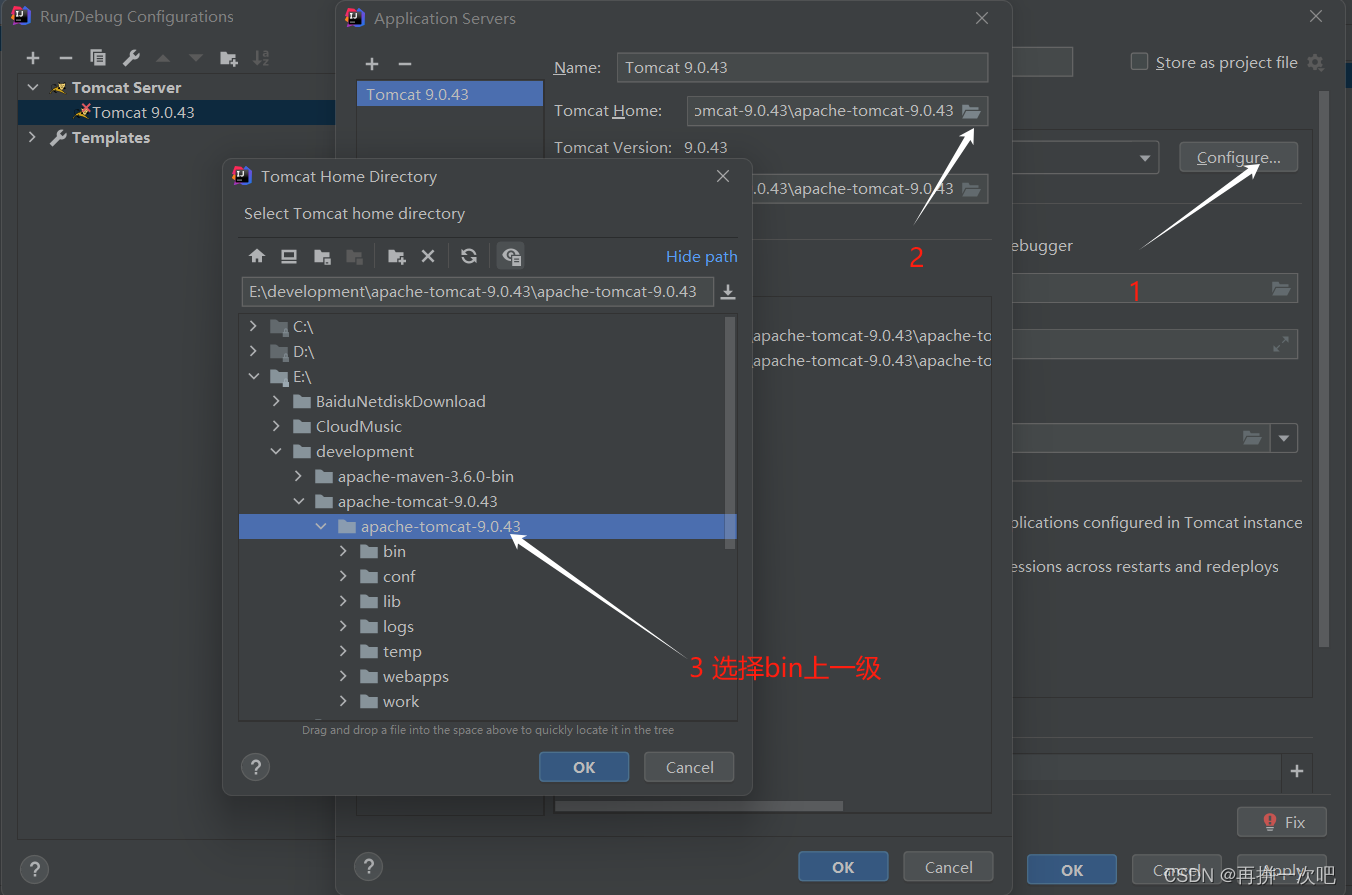Refresh the directory tree in file chooser
This screenshot has height=895, width=1352.
[469, 256]
